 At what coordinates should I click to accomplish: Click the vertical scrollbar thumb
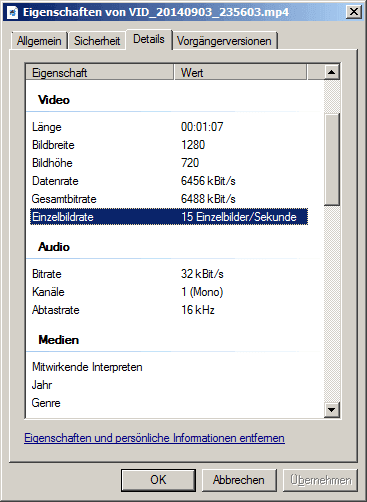click(x=332, y=159)
